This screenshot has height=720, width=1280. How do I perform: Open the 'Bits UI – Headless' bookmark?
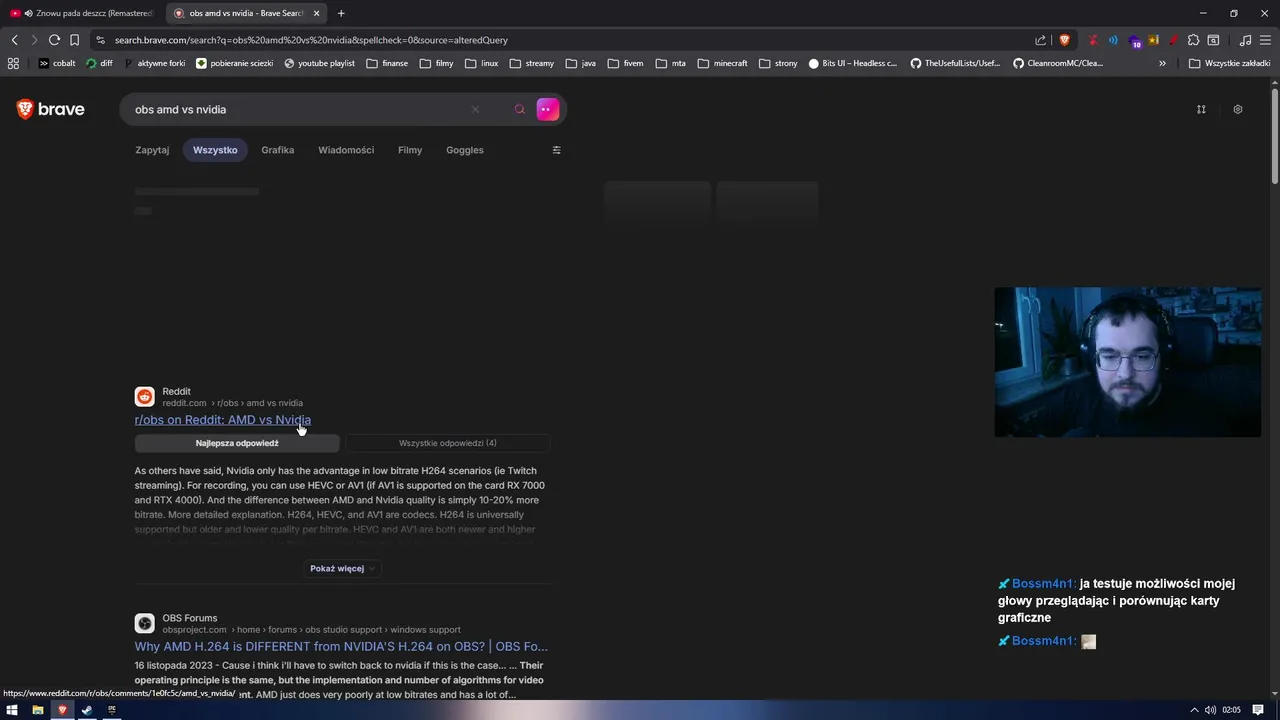[852, 63]
